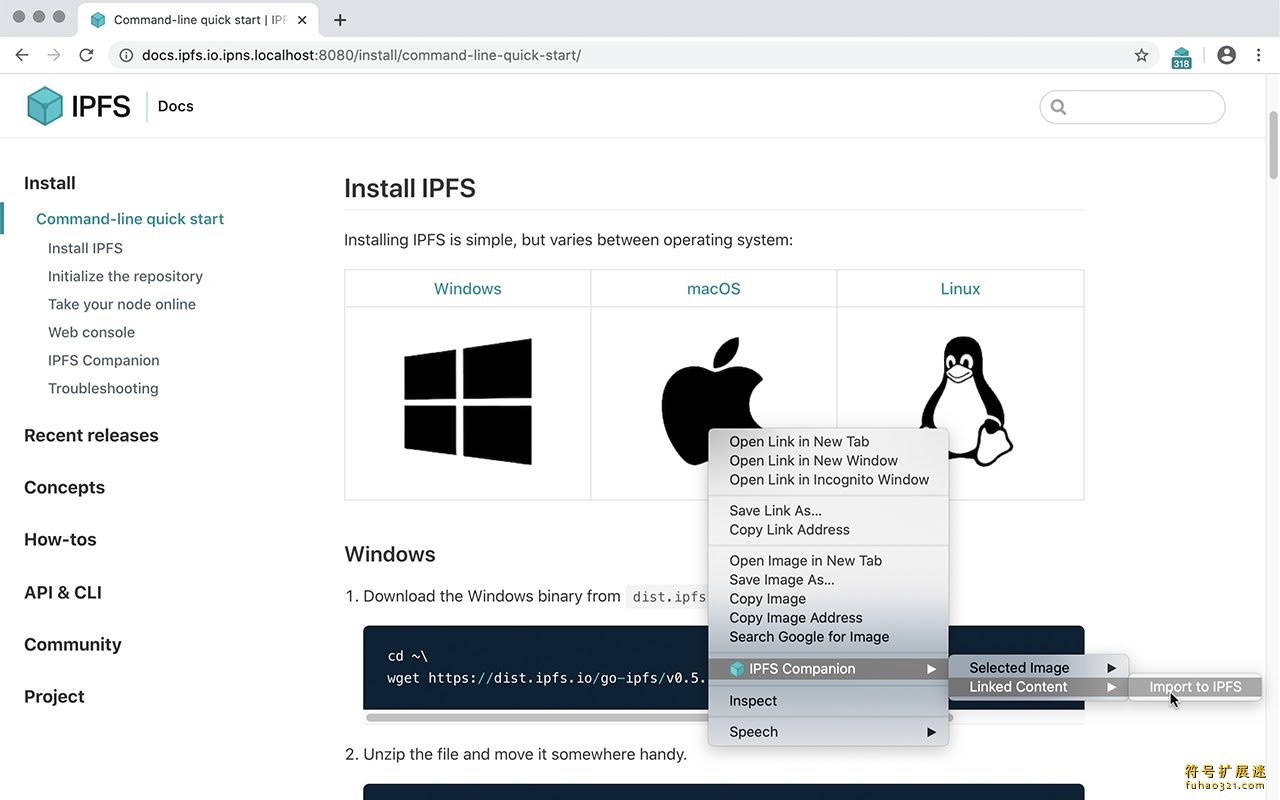Click the tab favicon for Command-line quick start
Image resolution: width=1280 pixels, height=800 pixels.
(x=97, y=20)
